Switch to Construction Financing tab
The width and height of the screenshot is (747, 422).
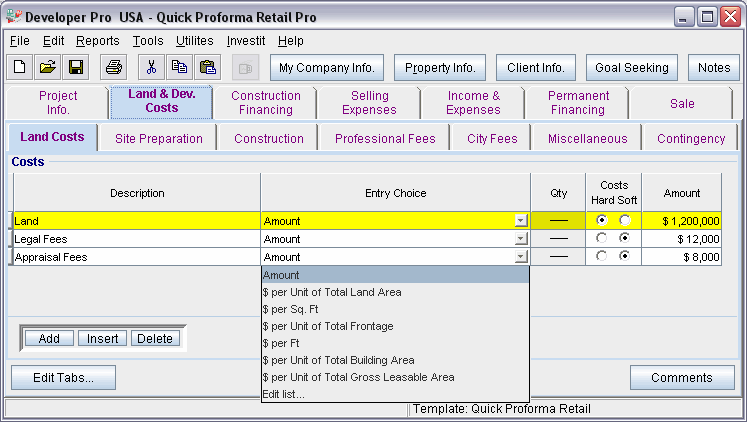point(266,102)
